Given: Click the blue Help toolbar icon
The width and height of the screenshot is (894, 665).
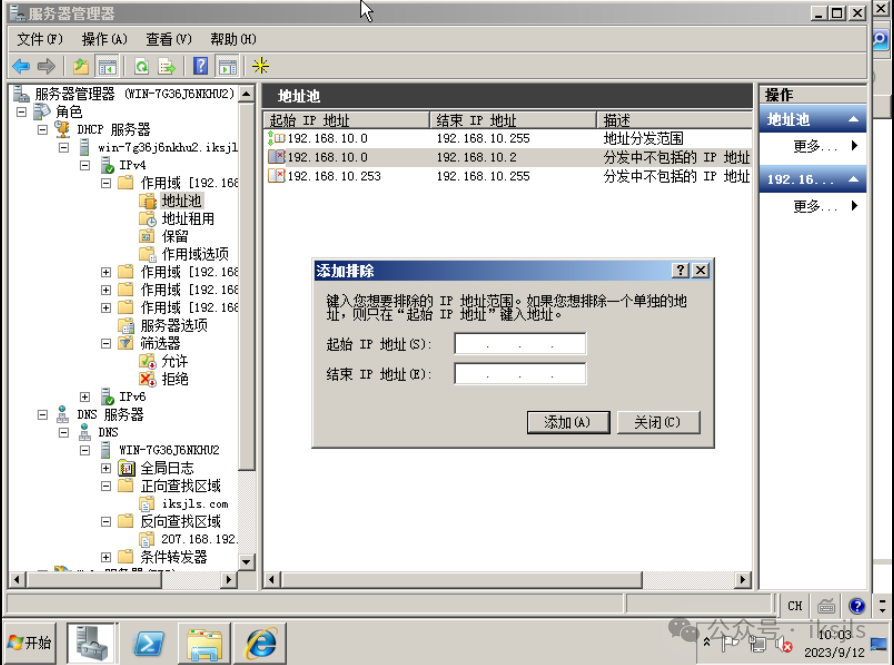Looking at the screenshot, I should point(201,66).
